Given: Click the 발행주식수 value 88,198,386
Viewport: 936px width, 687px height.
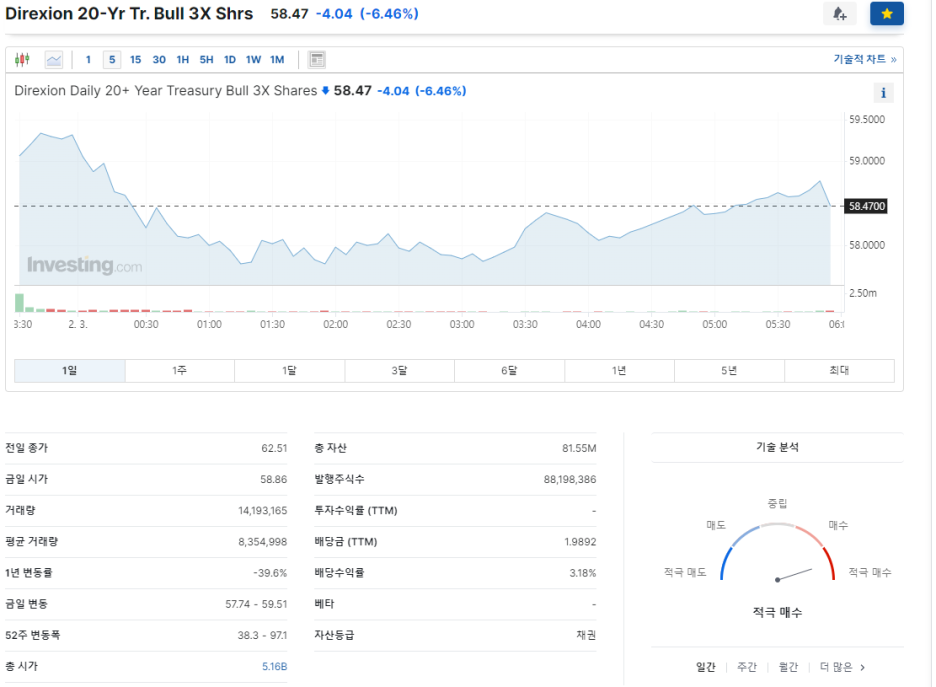Looking at the screenshot, I should (570, 479).
